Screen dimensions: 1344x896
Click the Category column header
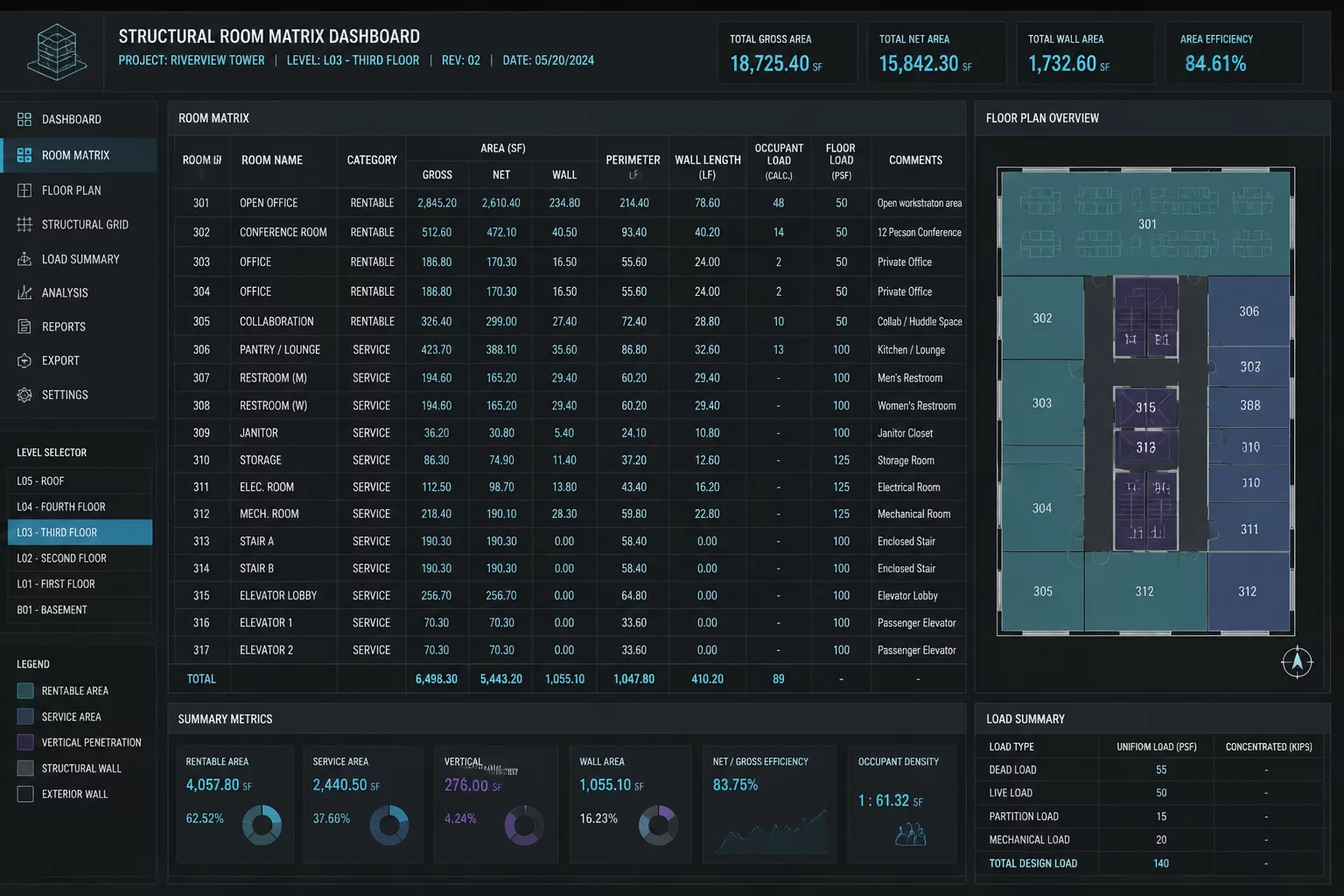coord(372,160)
